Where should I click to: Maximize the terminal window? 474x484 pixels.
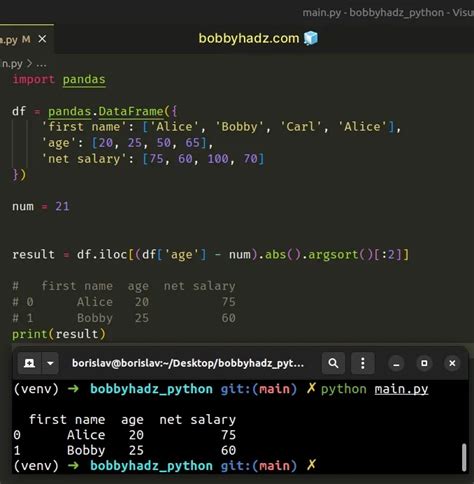pos(424,363)
